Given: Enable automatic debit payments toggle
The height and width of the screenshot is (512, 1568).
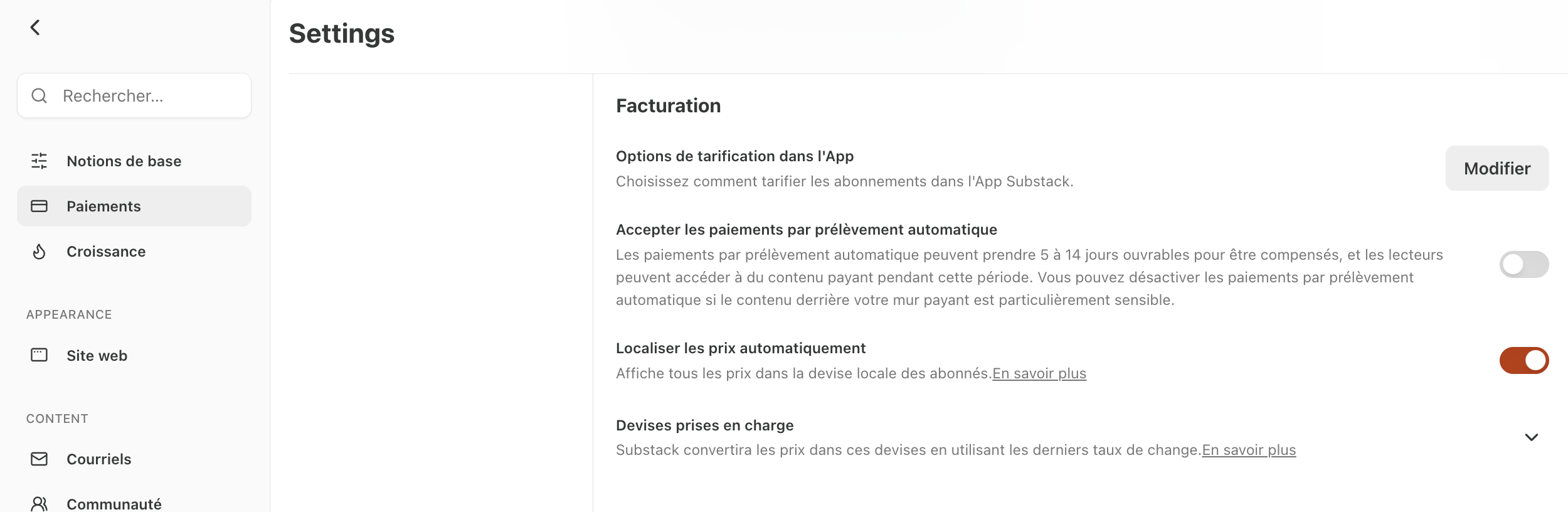Looking at the screenshot, I should tap(1524, 264).
